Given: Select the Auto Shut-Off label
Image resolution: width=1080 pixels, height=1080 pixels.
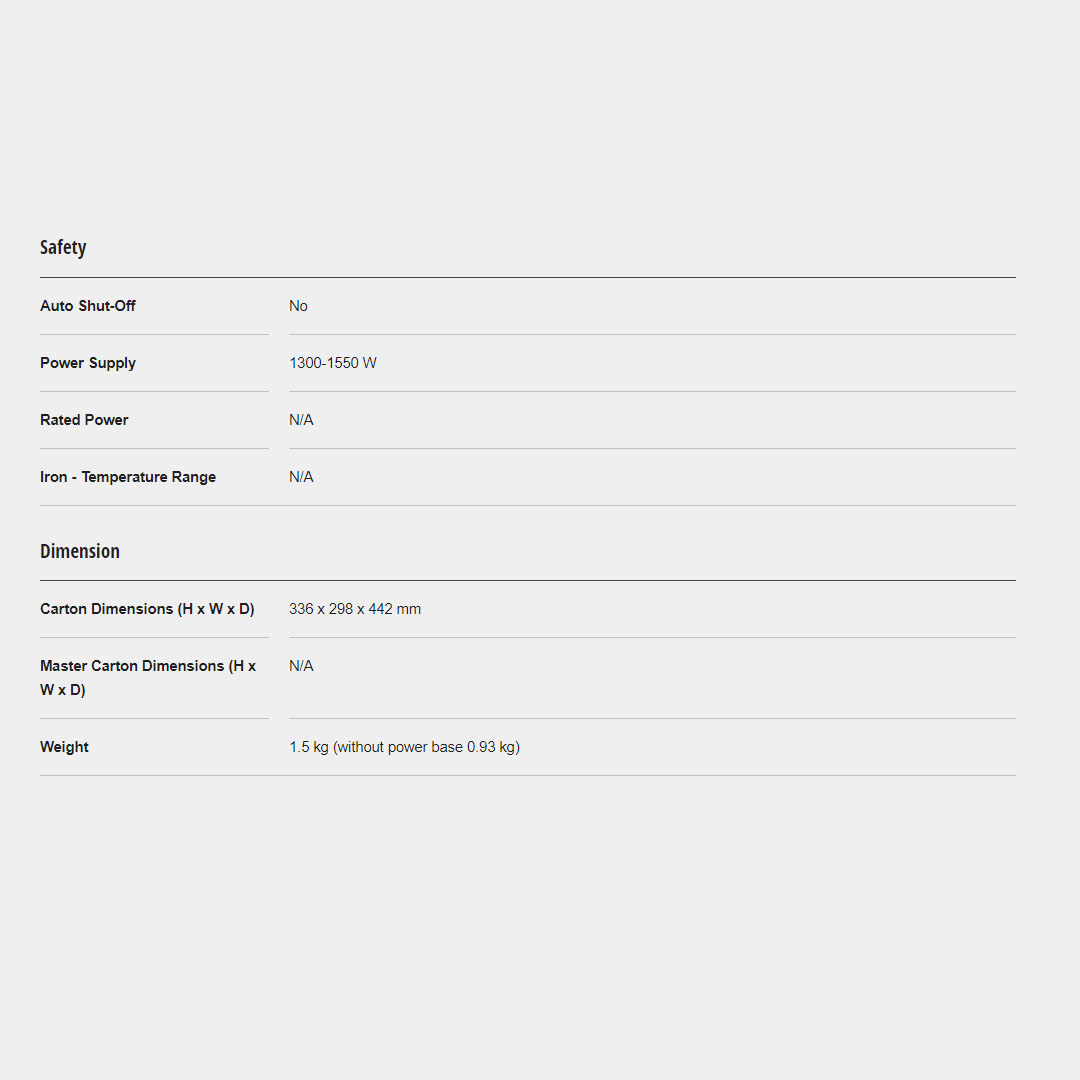Looking at the screenshot, I should [88, 306].
